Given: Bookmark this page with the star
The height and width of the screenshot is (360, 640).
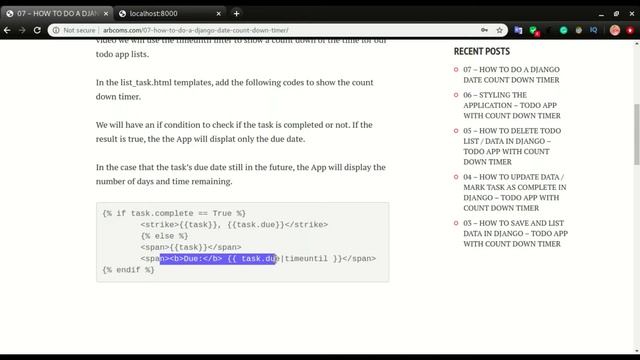Looking at the screenshot, I should click(x=499, y=30).
